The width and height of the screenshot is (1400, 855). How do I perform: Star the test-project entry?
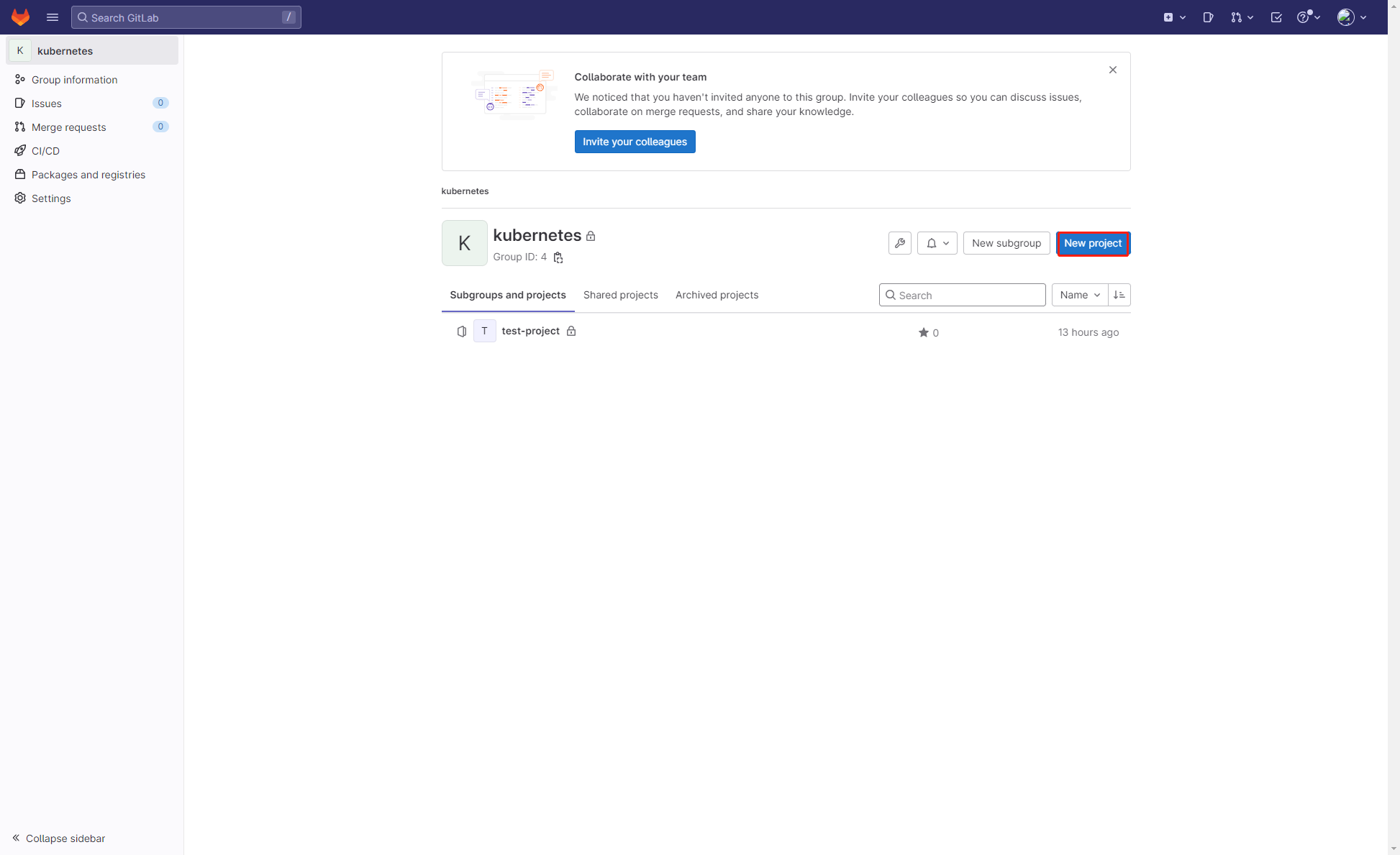(923, 332)
